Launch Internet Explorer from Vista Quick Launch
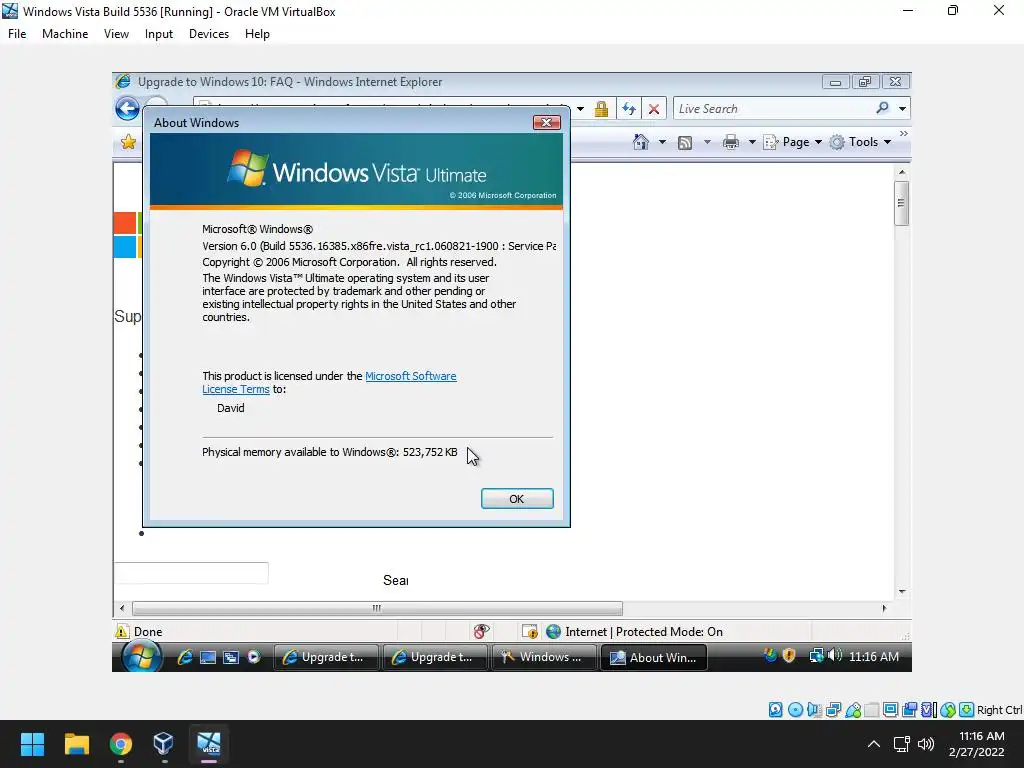 pos(185,657)
